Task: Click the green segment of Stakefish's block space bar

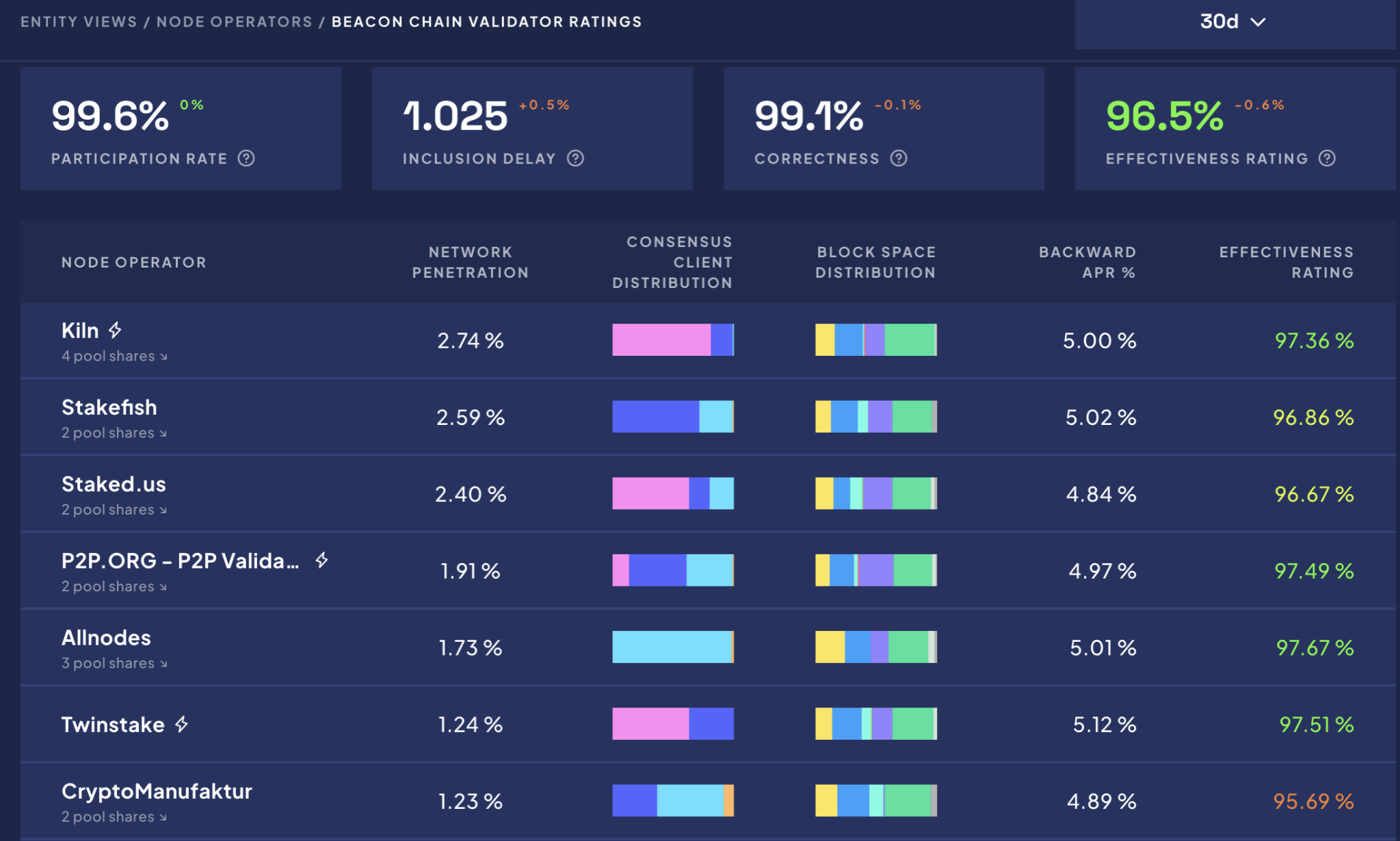Action: 912,417
